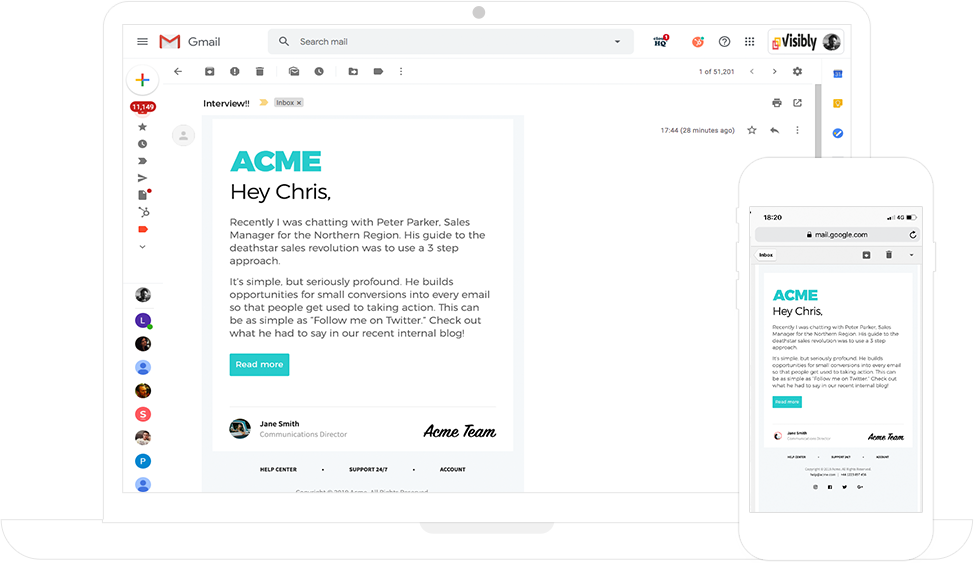The height and width of the screenshot is (563, 974).
Task: Move the email to a folder
Action: click(353, 71)
